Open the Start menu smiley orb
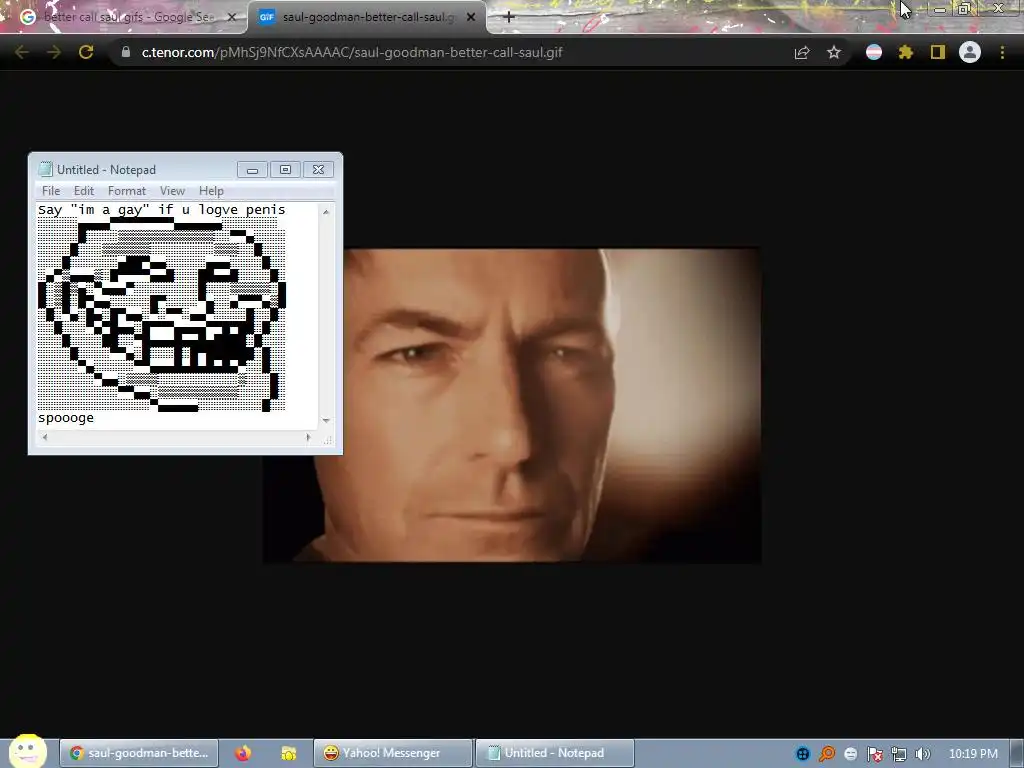The height and width of the screenshot is (768, 1024). click(27, 751)
